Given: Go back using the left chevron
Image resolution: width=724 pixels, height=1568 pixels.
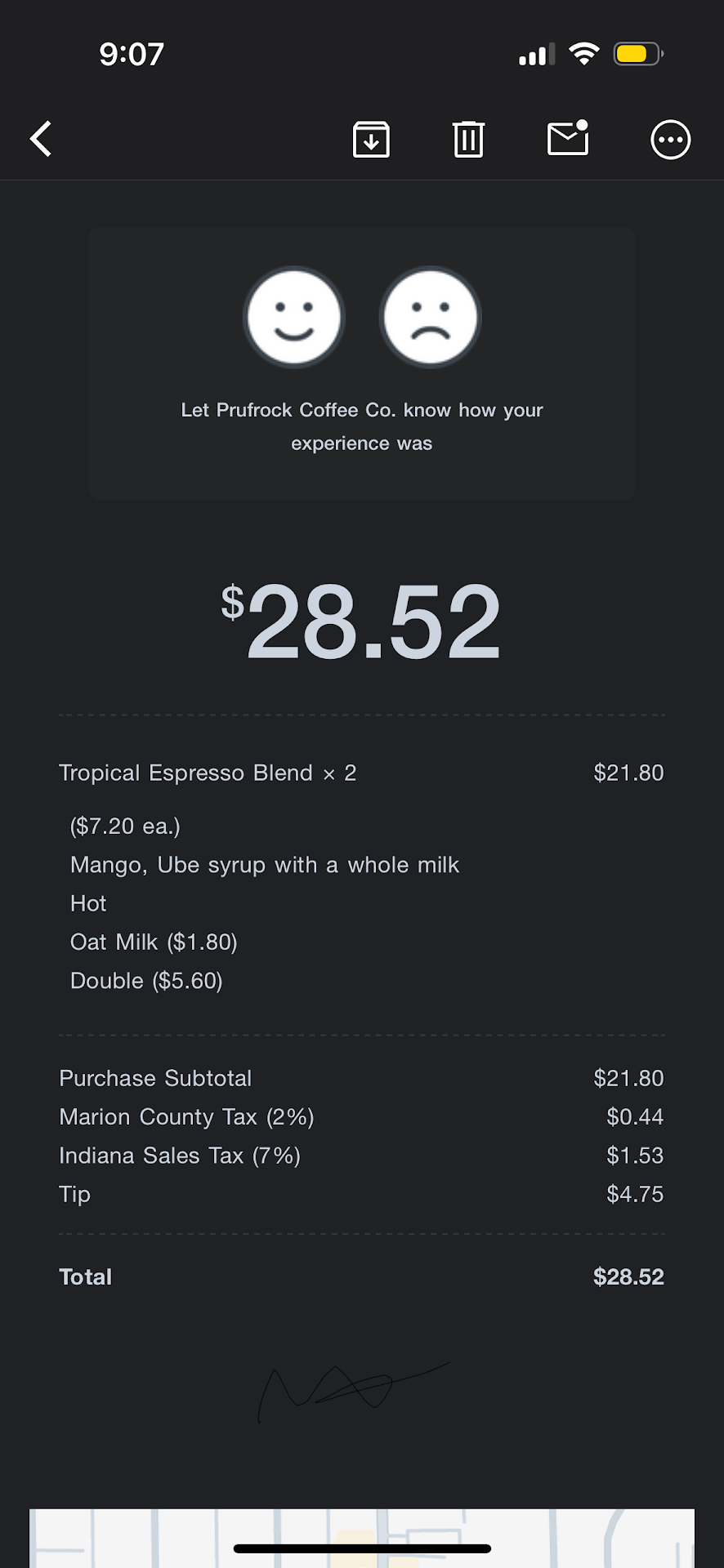Looking at the screenshot, I should pos(41,139).
